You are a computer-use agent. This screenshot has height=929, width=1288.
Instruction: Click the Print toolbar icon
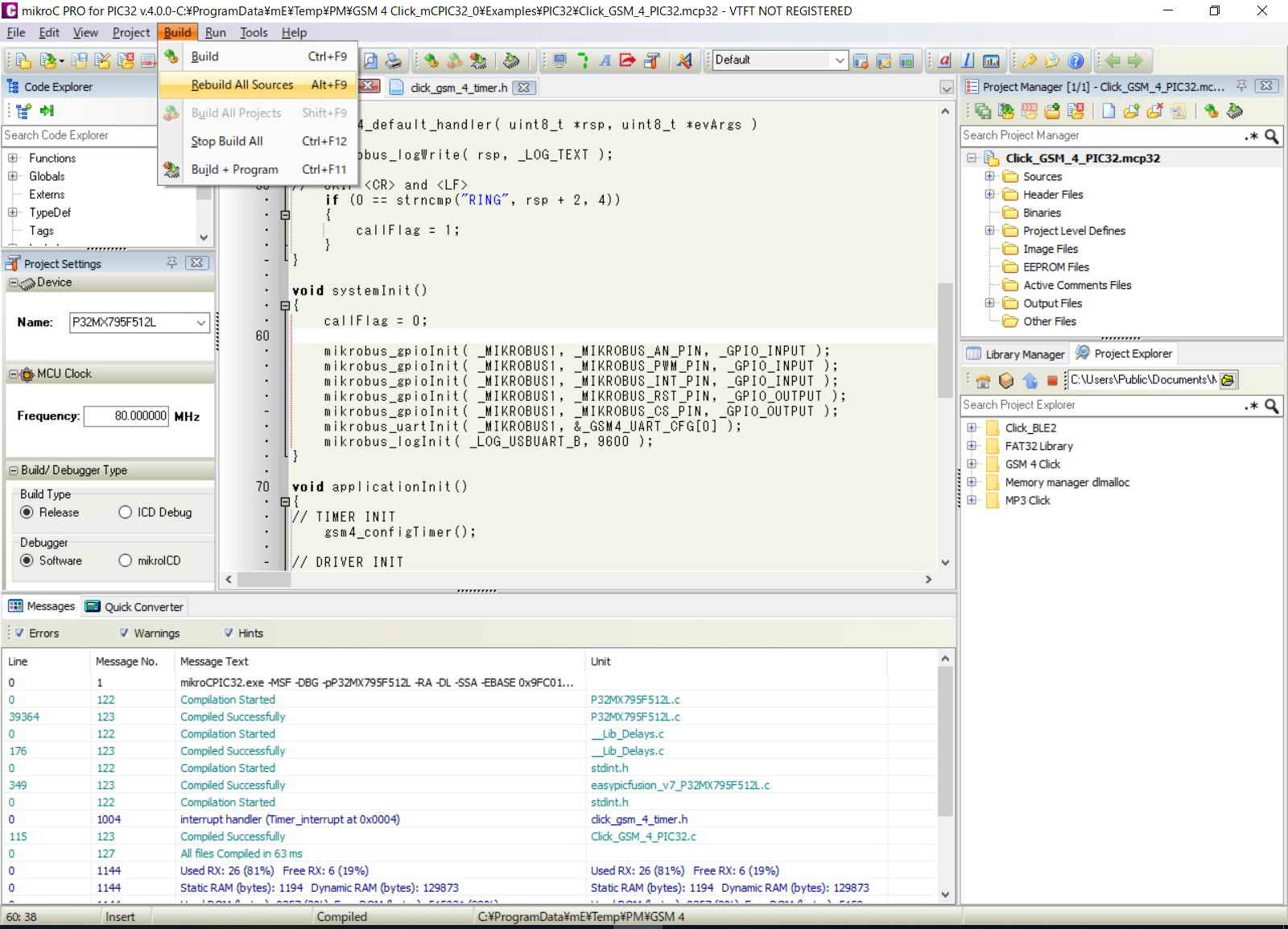click(394, 60)
